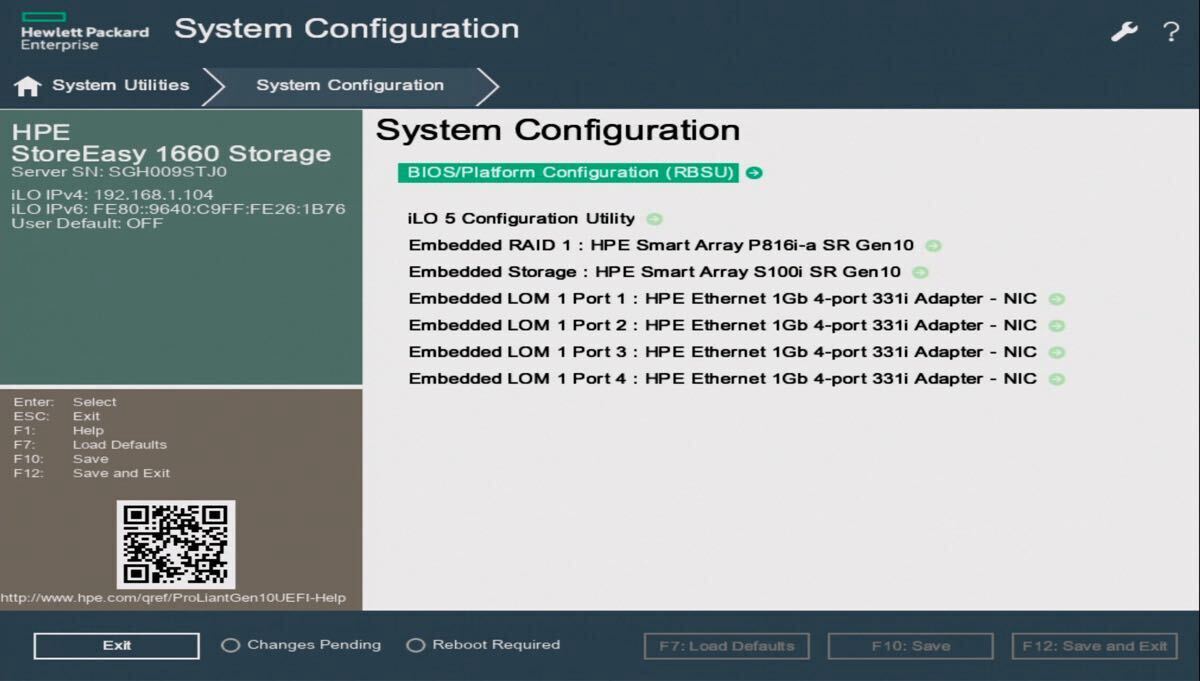Click the Exit button
This screenshot has width=1200, height=681.
(116, 646)
